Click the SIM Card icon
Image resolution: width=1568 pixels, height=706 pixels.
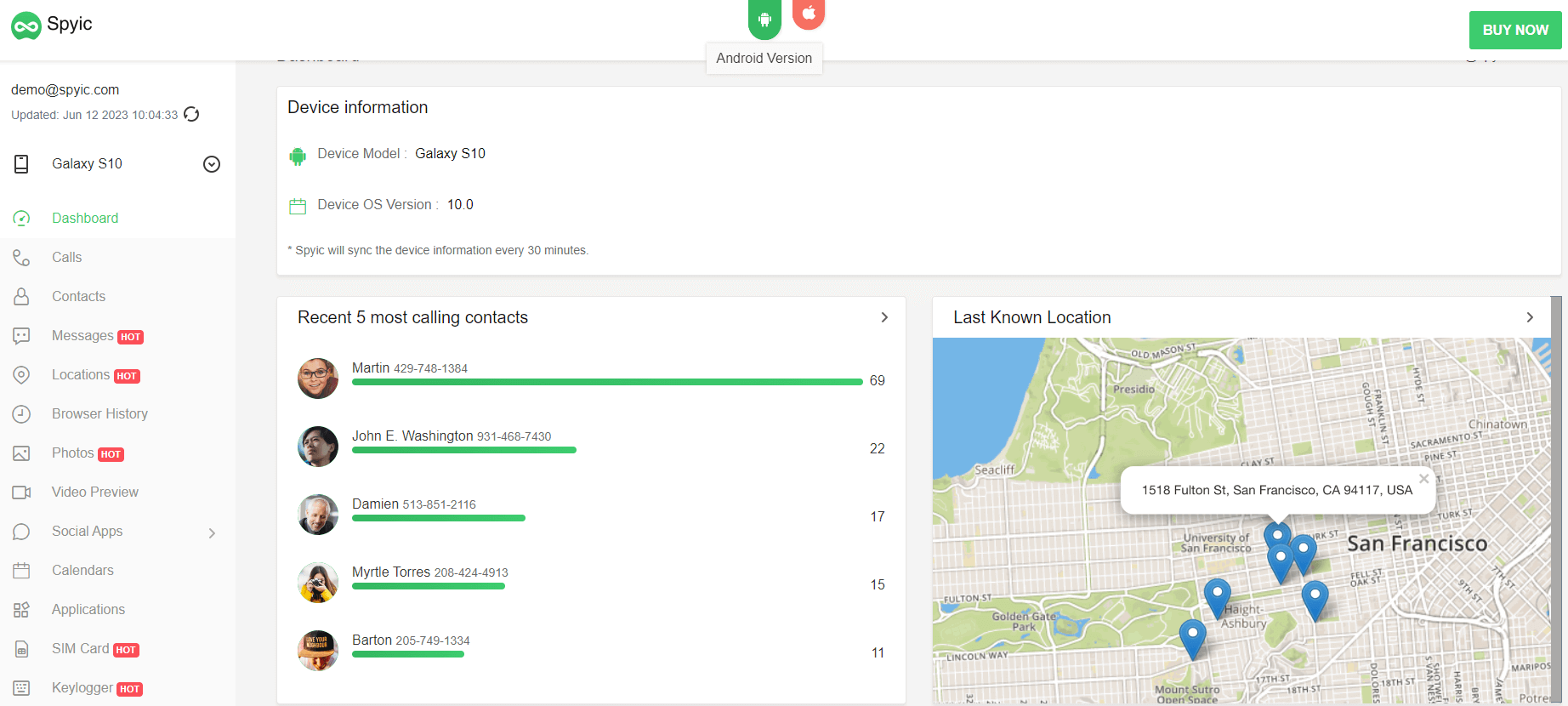click(21, 649)
